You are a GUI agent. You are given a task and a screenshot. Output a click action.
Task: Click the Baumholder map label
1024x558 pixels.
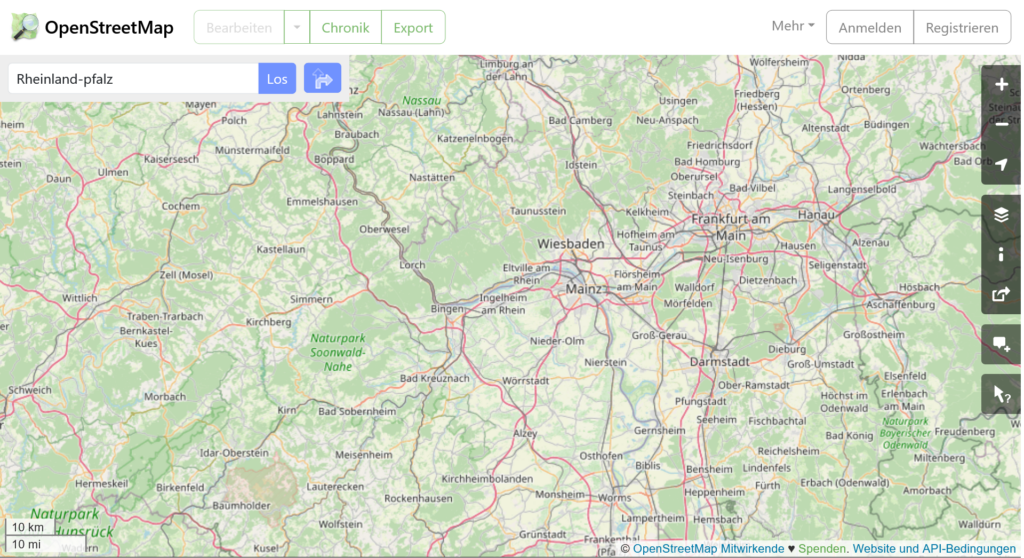click(x=241, y=505)
